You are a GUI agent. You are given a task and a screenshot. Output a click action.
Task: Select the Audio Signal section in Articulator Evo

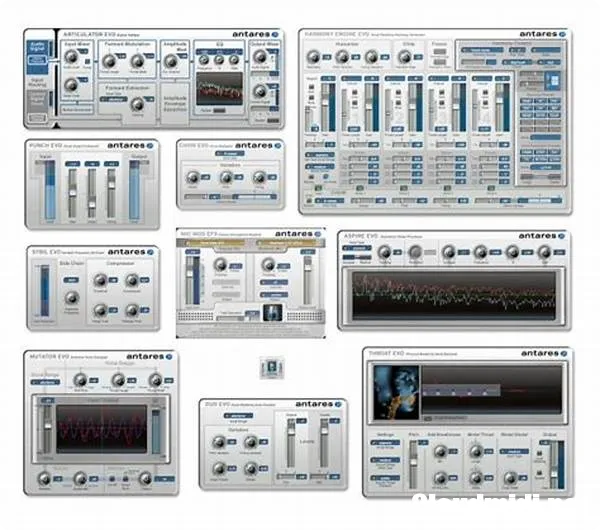(x=38, y=46)
